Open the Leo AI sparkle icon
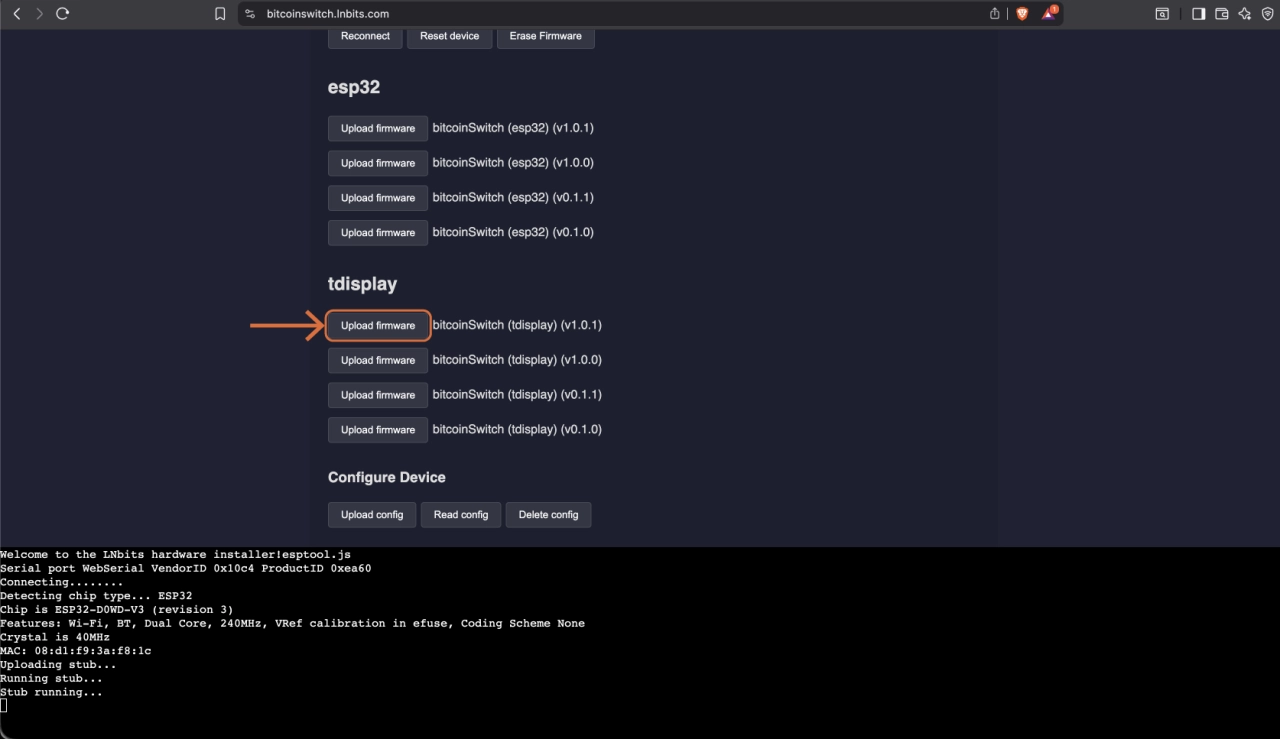 (1245, 14)
